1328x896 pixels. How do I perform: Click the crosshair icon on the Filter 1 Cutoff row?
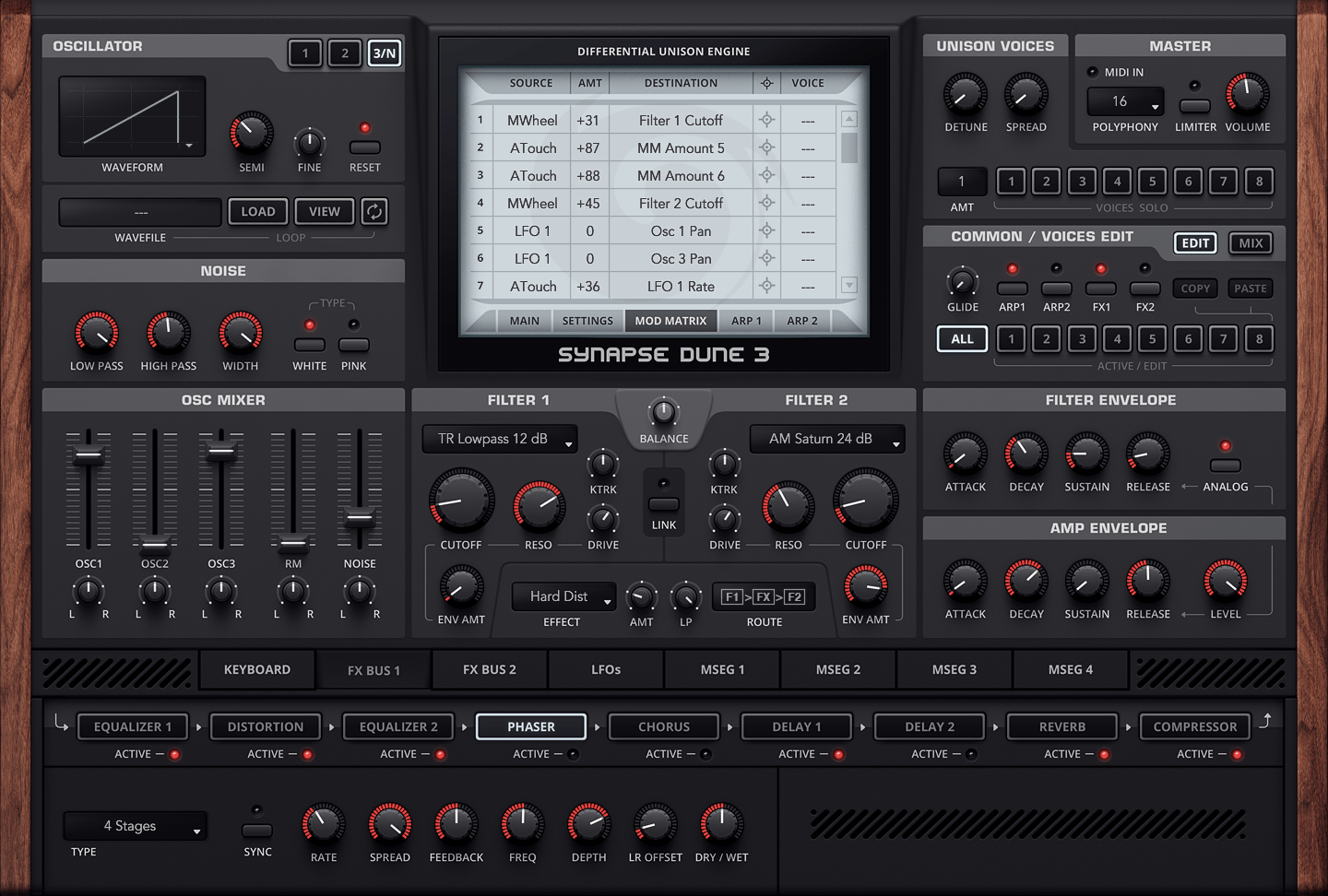tap(766, 120)
